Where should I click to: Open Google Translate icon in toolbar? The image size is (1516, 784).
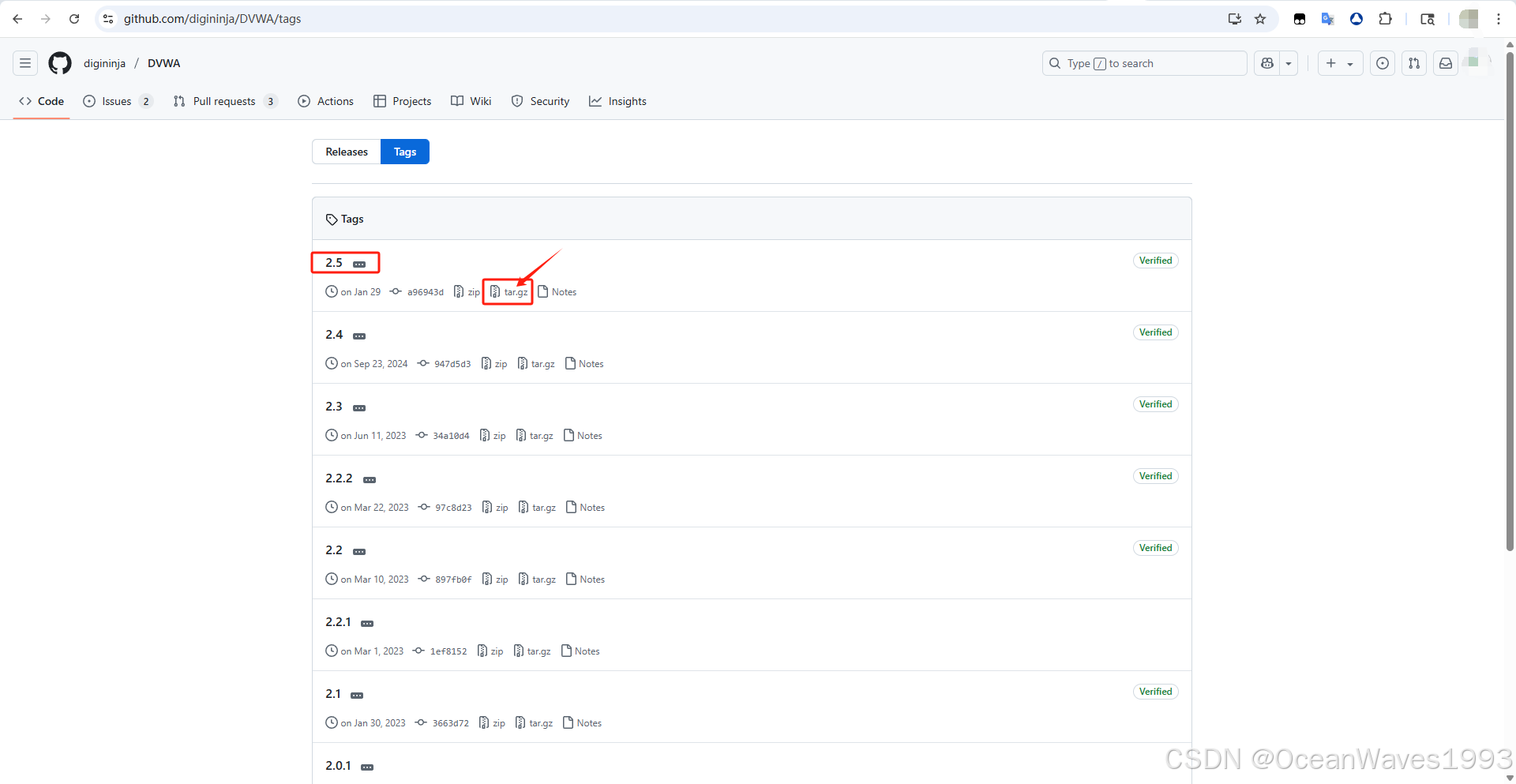coord(1328,19)
